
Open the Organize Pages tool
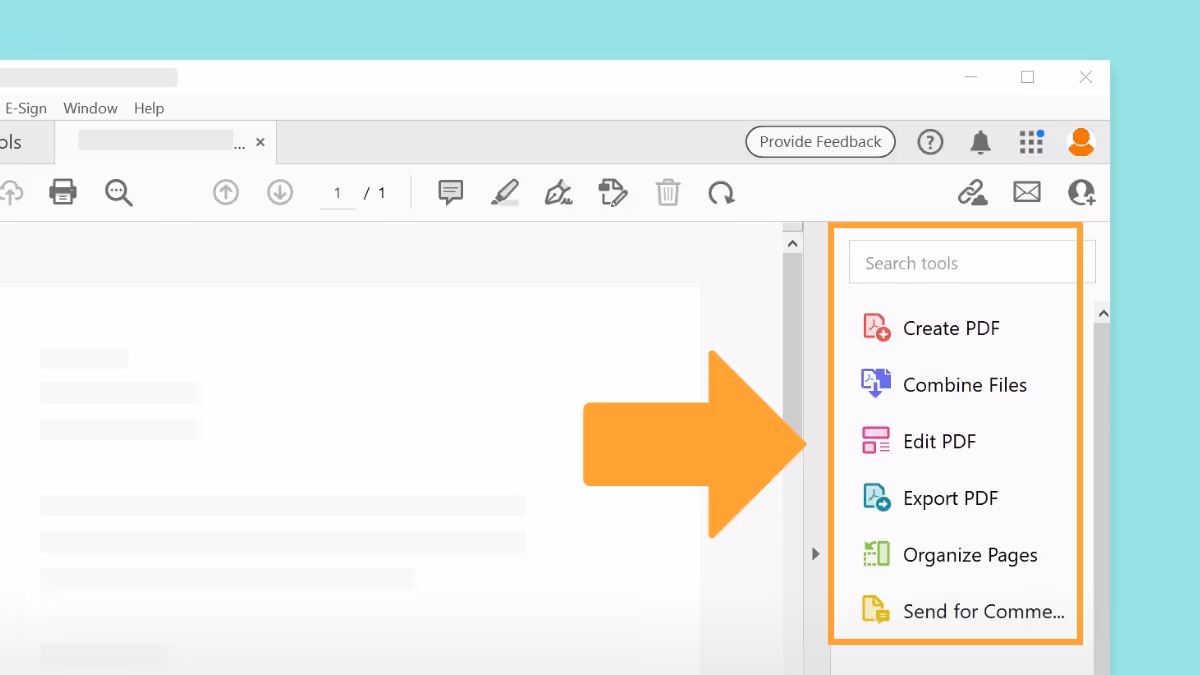coord(969,554)
